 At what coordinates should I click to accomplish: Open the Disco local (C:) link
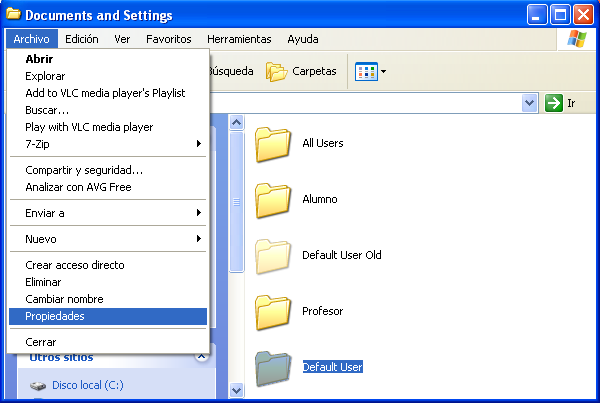[86, 385]
